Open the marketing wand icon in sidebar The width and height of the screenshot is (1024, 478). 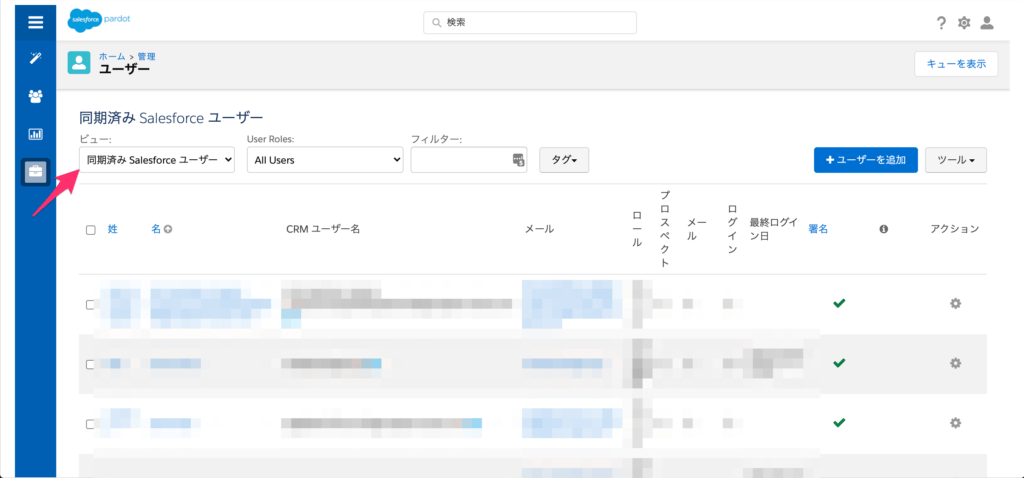pyautogui.click(x=35, y=59)
